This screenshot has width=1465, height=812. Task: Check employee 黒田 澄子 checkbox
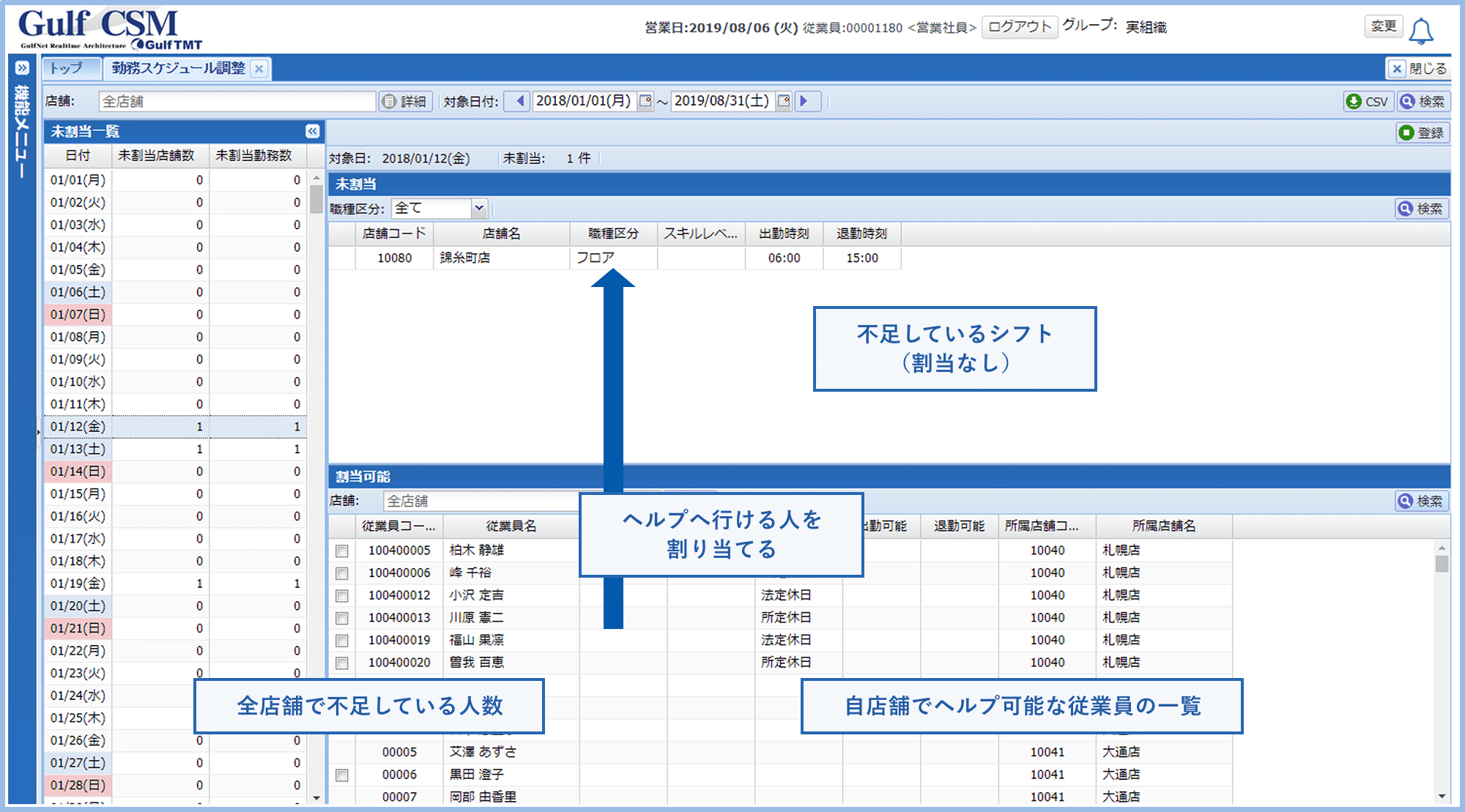(x=342, y=775)
